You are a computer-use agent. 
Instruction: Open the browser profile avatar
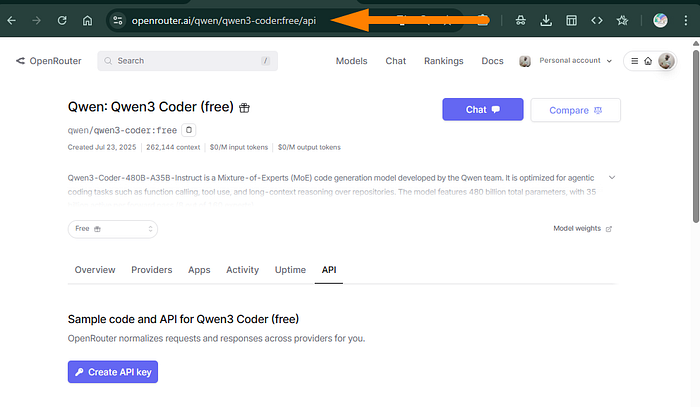pos(660,21)
